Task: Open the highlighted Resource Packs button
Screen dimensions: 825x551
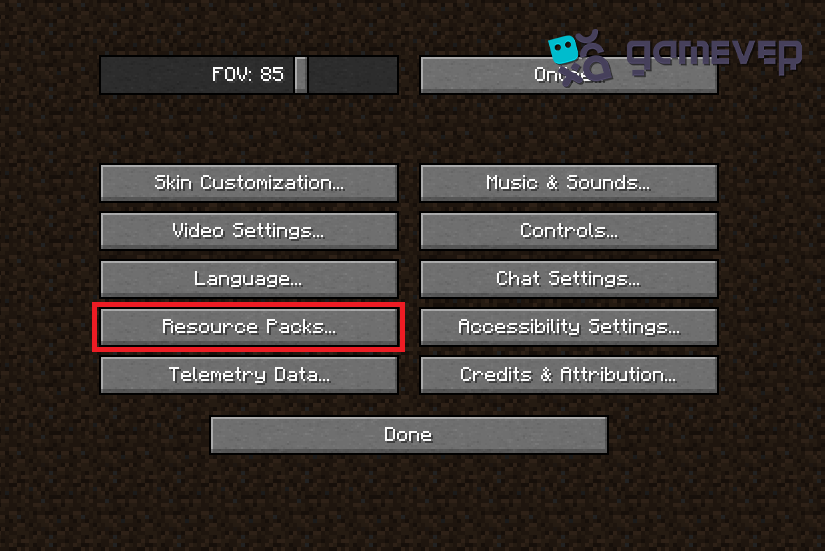Action: pyautogui.click(x=249, y=327)
